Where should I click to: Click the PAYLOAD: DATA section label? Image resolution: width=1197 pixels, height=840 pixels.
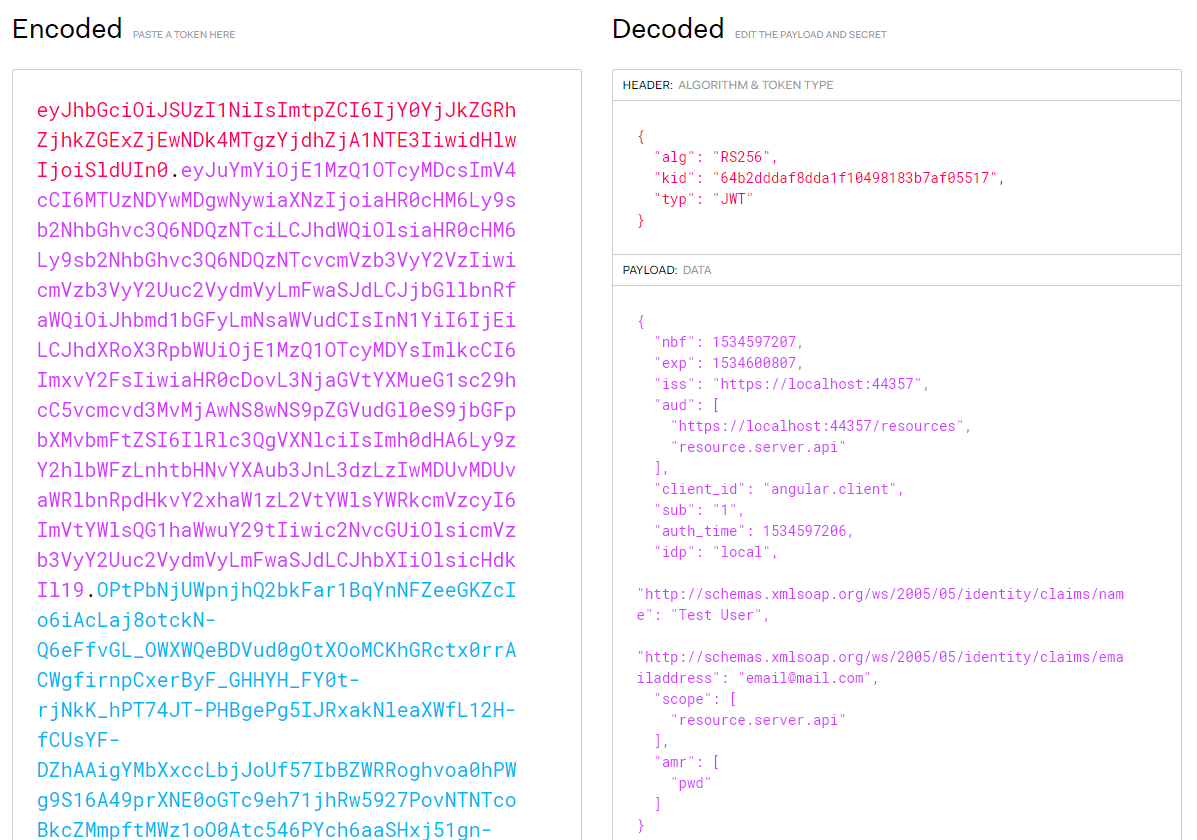(x=667, y=269)
